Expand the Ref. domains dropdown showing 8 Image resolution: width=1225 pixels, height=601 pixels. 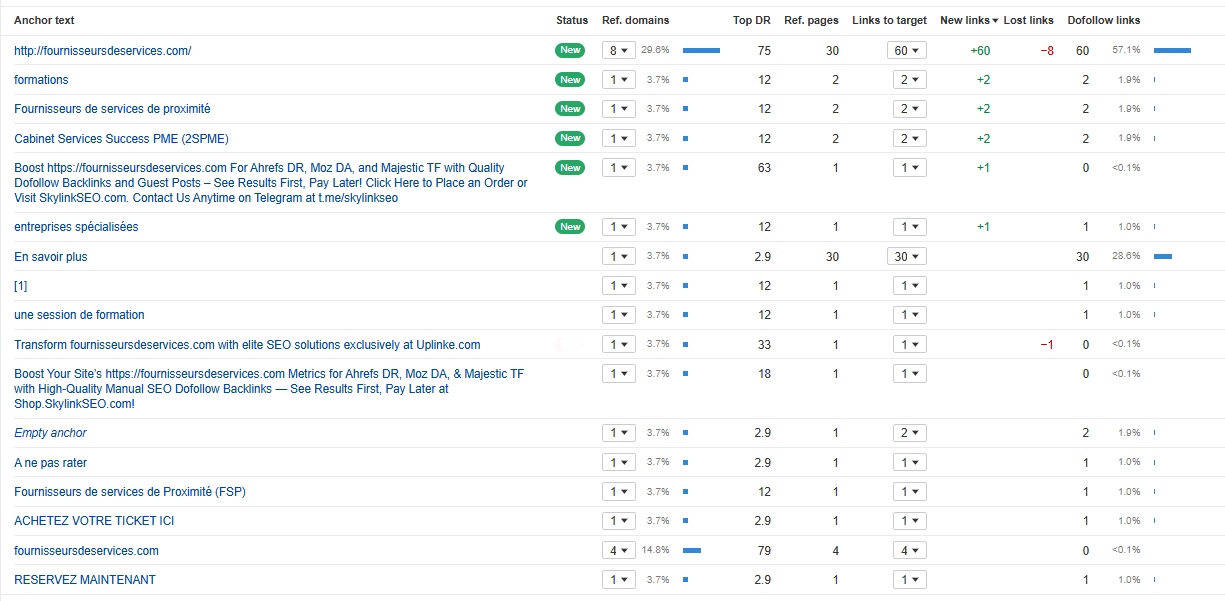tap(618, 50)
